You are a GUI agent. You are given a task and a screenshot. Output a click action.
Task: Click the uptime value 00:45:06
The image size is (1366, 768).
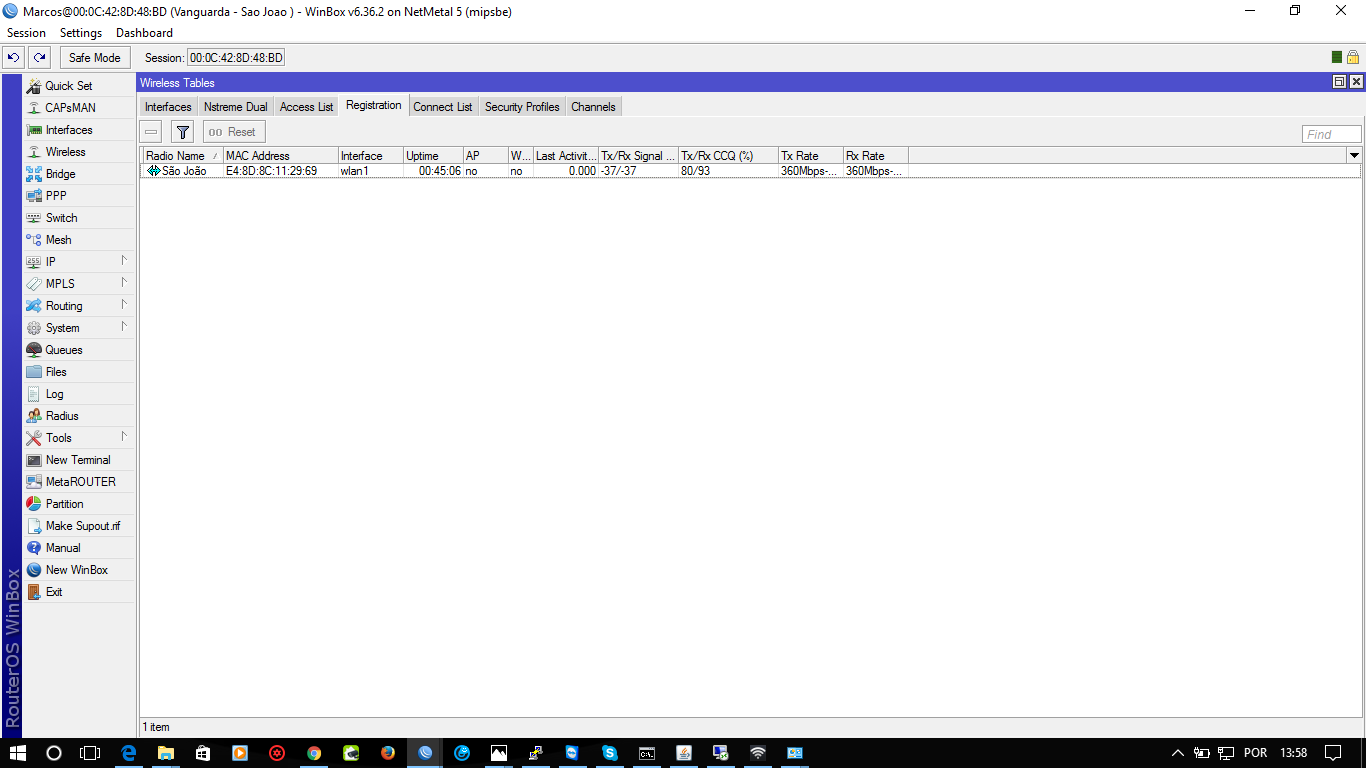click(x=440, y=171)
